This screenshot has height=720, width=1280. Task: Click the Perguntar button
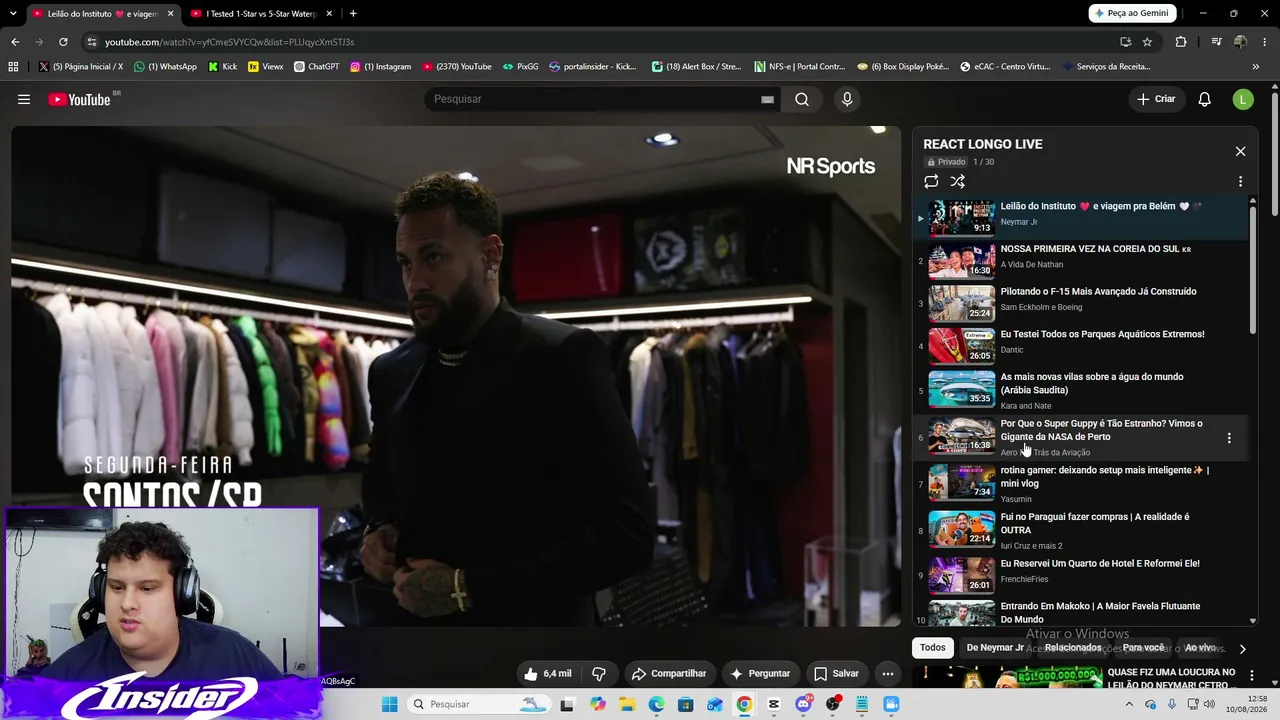760,673
